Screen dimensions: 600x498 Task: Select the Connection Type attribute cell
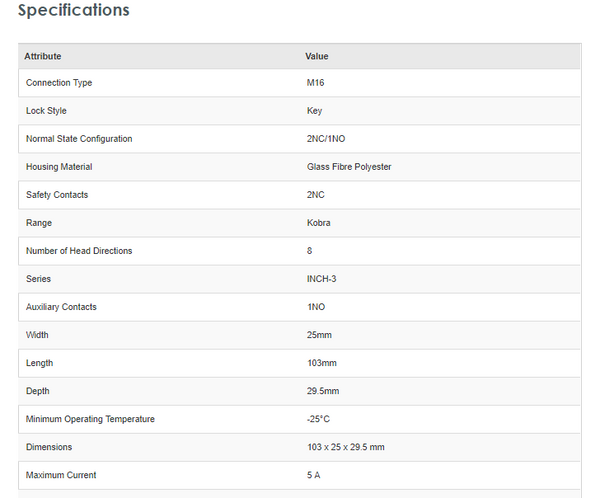click(59, 83)
